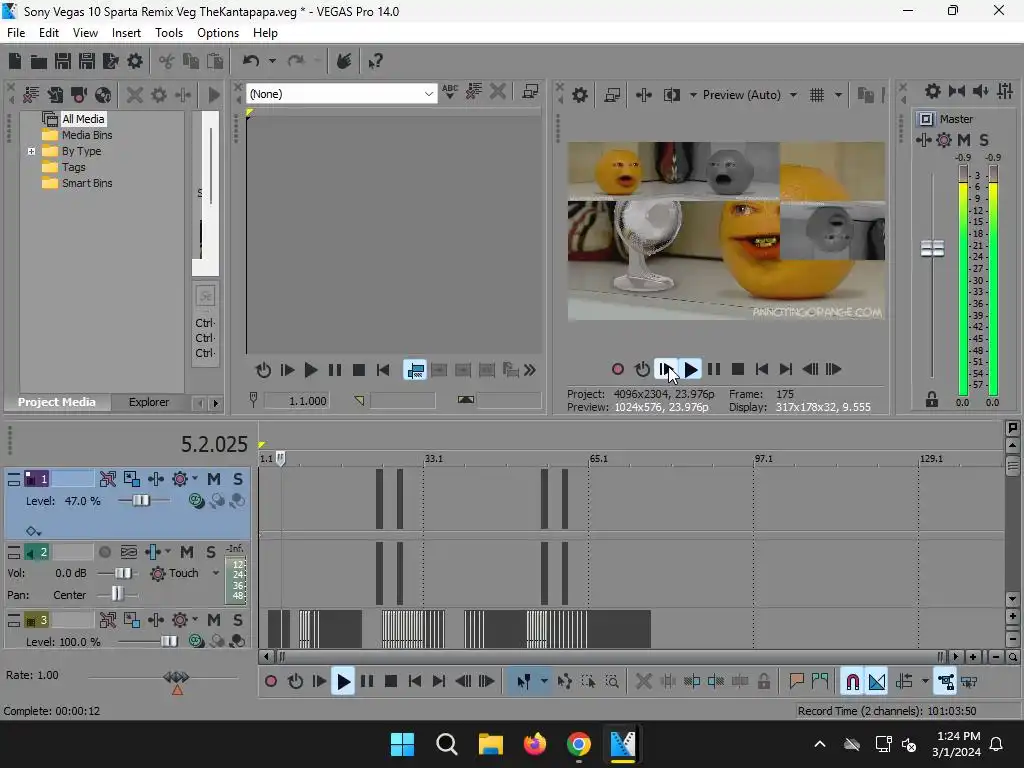
Task: Solo audio track 2
Action: 210,552
